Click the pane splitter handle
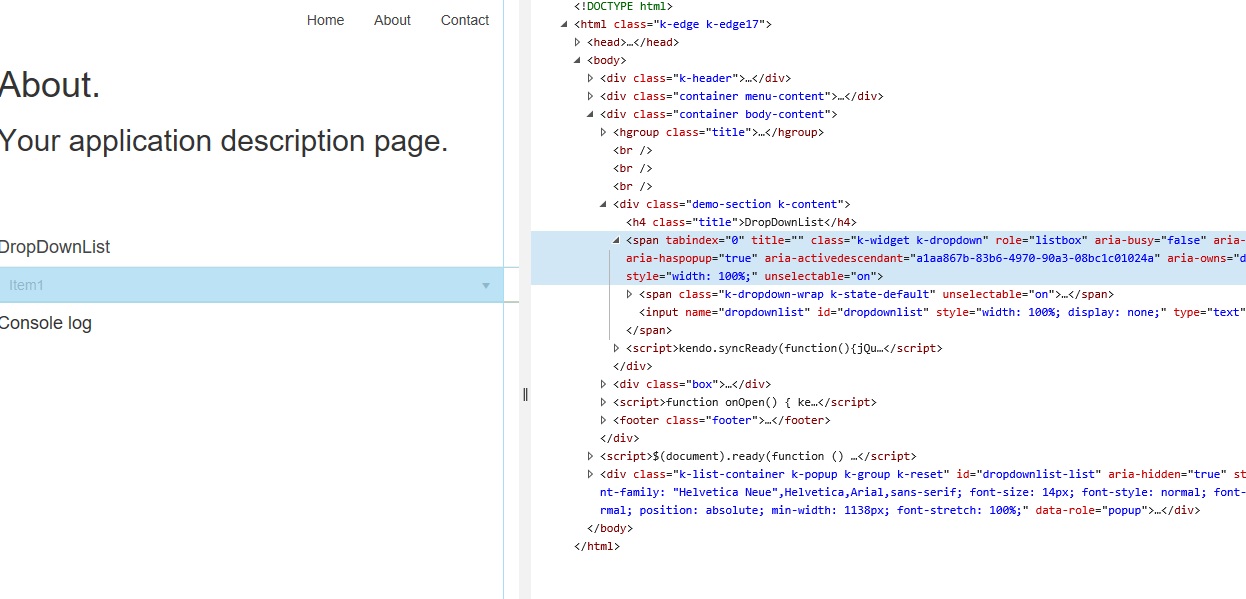 tap(525, 394)
